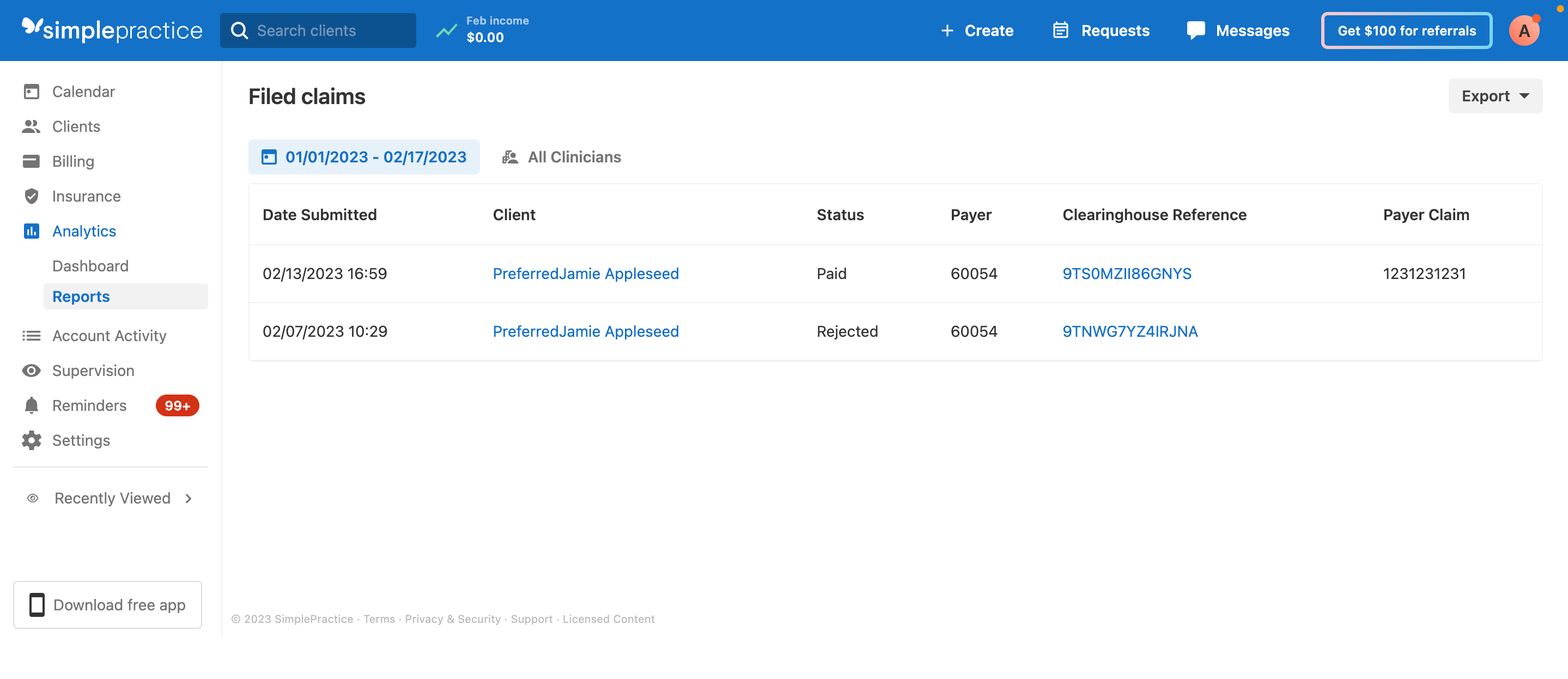
Task: Click the Feb income trend icon
Action: pyautogui.click(x=446, y=31)
